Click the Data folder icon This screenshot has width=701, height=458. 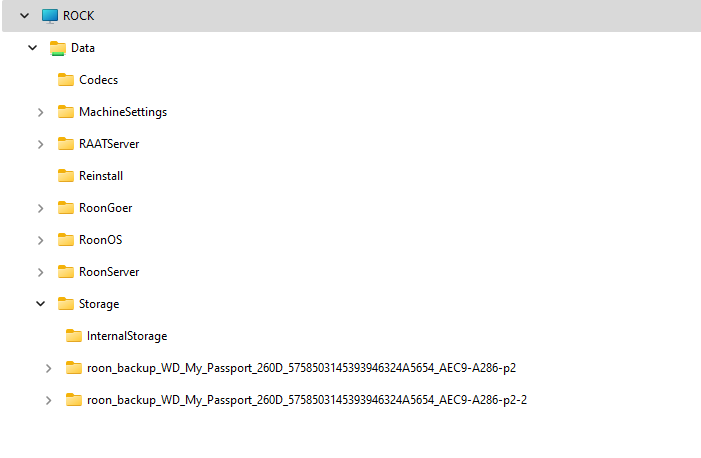click(x=58, y=48)
